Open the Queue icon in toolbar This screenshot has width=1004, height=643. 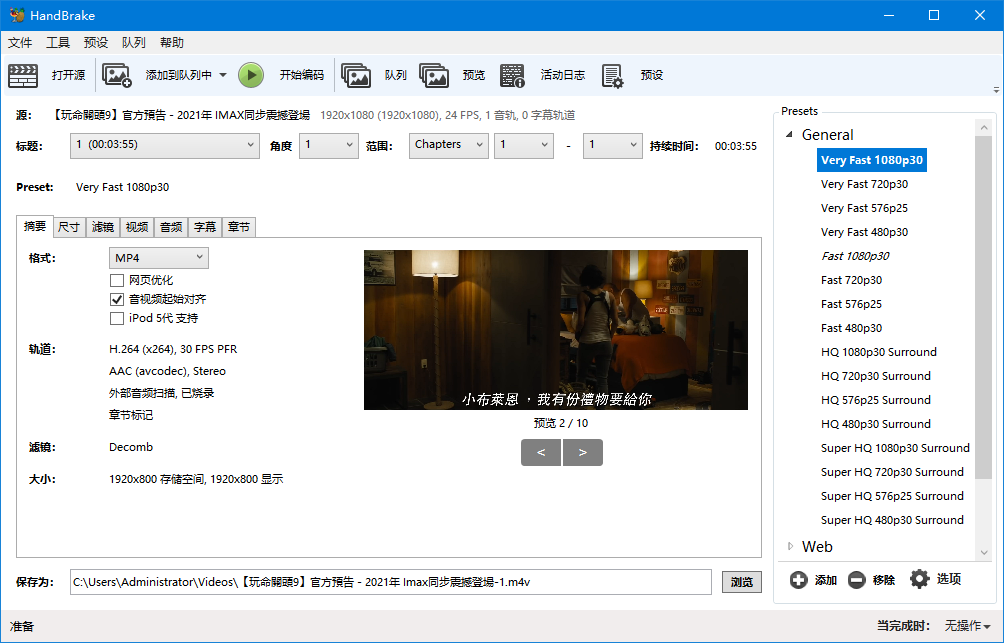tap(356, 76)
